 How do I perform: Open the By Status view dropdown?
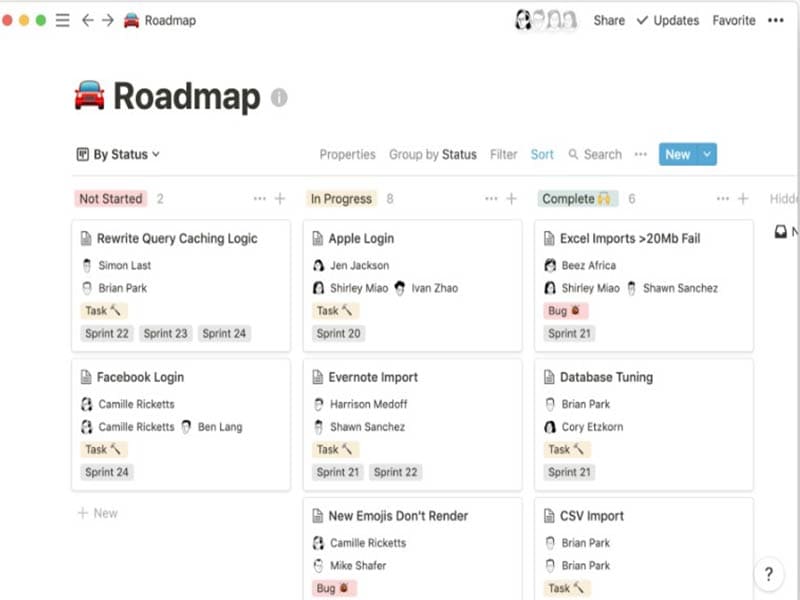(x=120, y=155)
